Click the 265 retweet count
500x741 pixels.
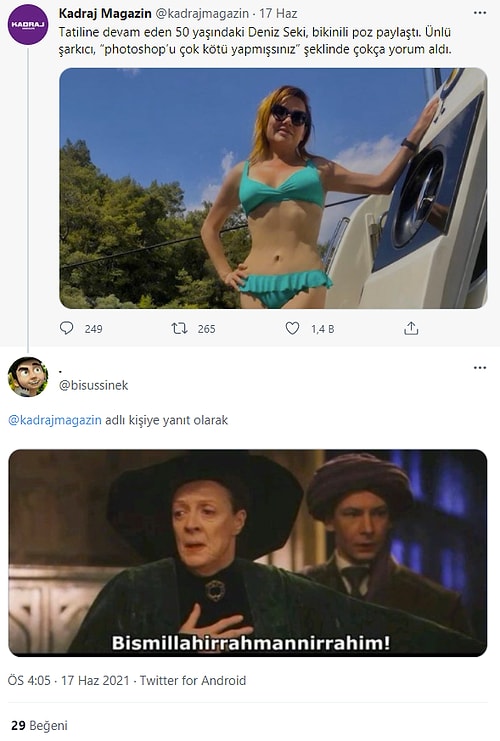pos(207,329)
